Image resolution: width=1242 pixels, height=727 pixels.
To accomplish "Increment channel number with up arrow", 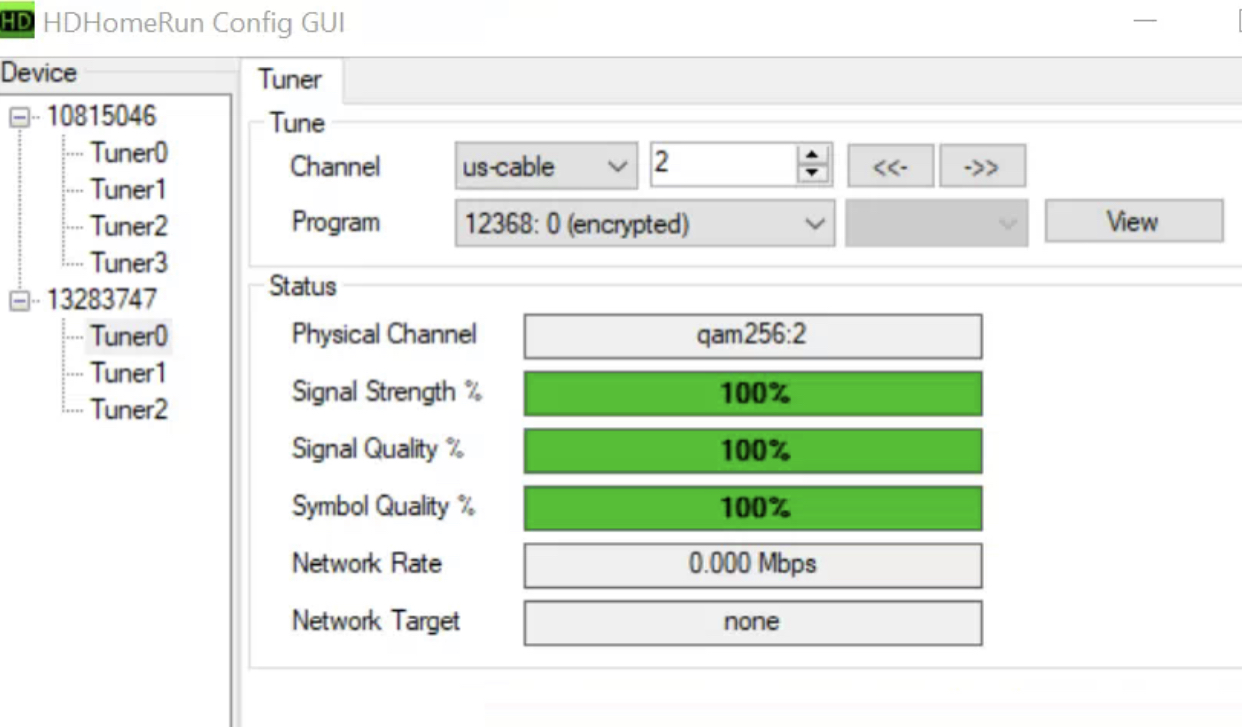I will 814,156.
